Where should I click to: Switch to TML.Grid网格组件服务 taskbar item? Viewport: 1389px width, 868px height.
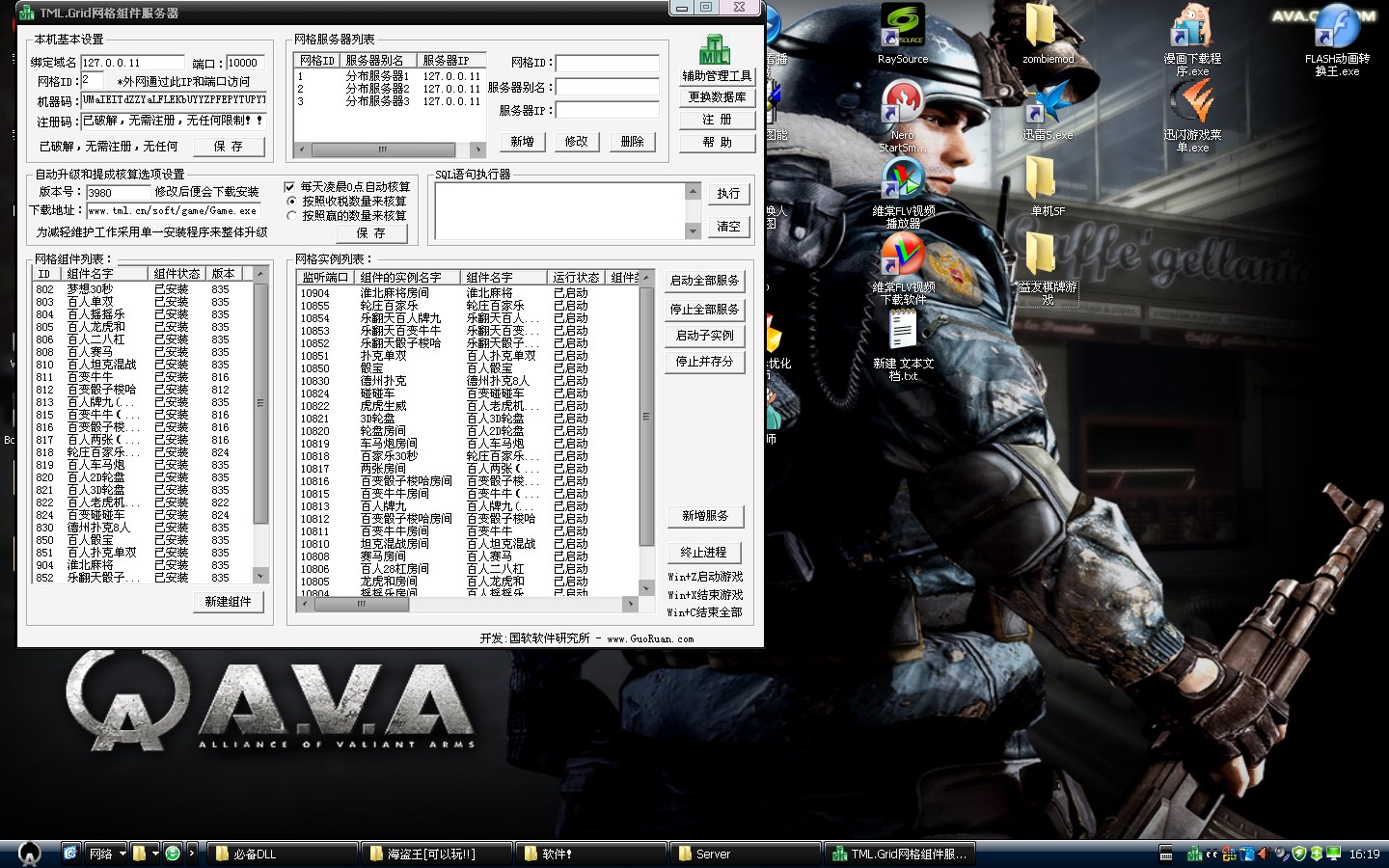[x=899, y=854]
